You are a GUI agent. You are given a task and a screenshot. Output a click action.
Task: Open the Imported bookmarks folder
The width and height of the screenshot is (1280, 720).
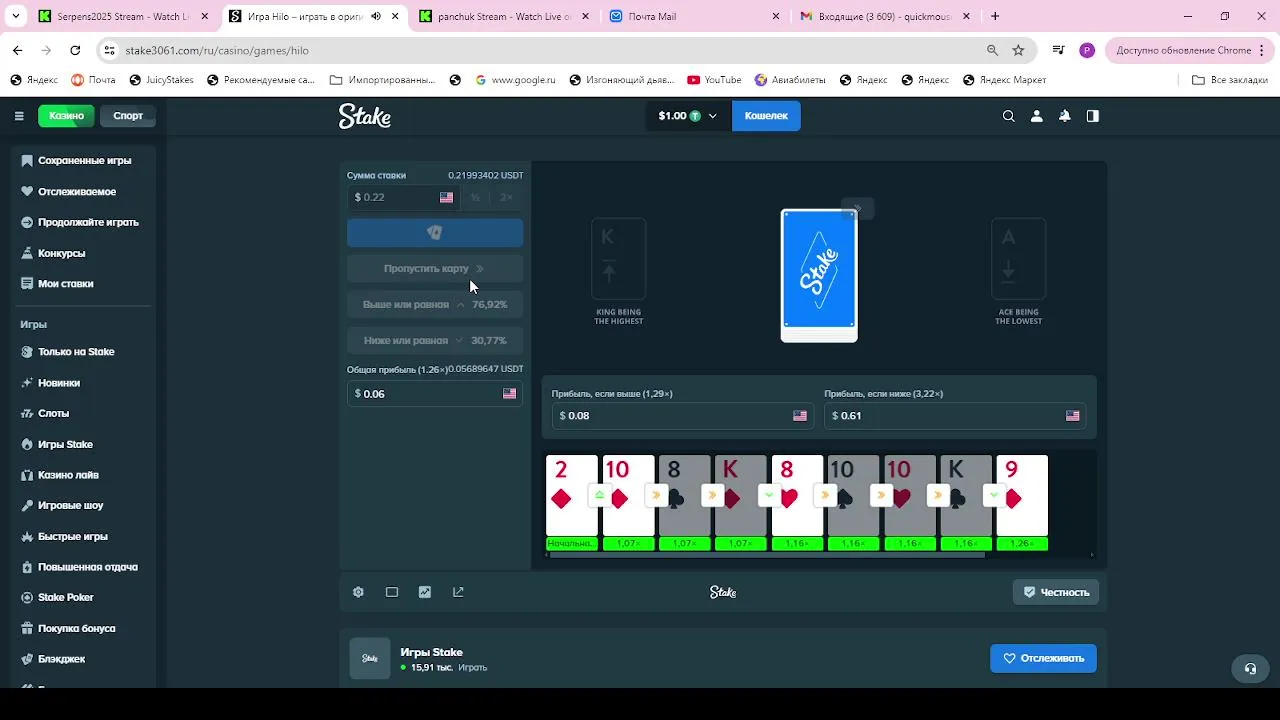[x=382, y=80]
